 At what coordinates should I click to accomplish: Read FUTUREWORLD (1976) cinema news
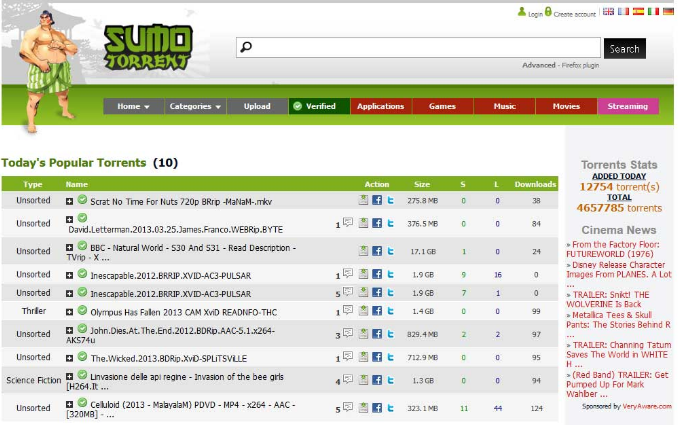point(613,249)
